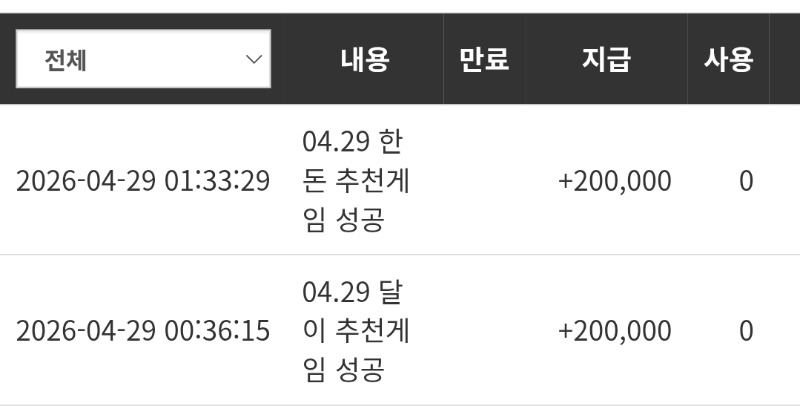Click the 사용 column header

(728, 59)
